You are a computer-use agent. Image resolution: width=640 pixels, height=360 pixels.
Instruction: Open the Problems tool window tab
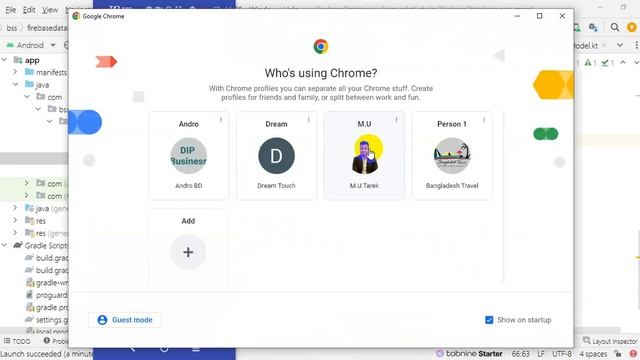click(x=56, y=341)
